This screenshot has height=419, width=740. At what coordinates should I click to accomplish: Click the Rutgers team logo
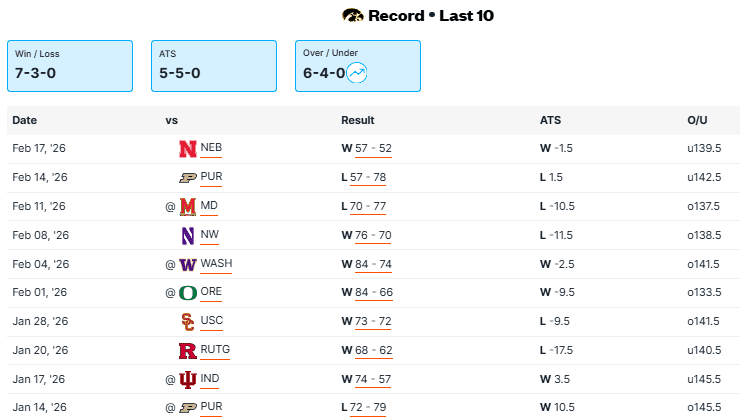tap(187, 351)
